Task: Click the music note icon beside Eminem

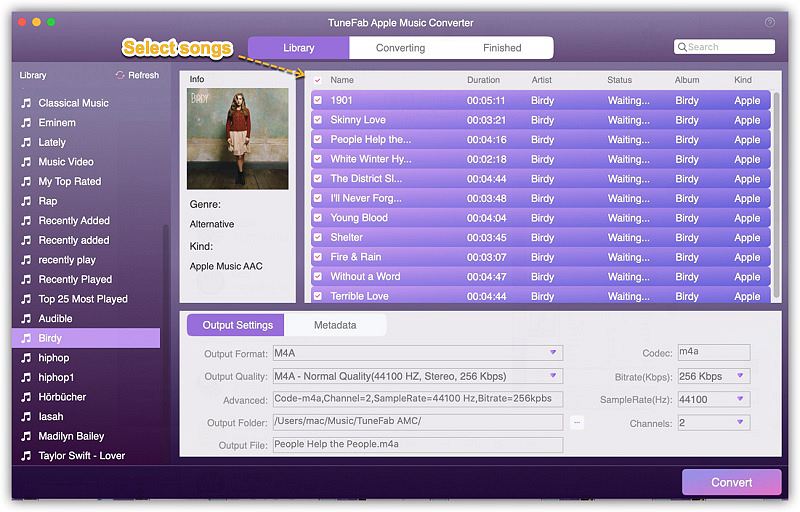Action: (x=26, y=123)
